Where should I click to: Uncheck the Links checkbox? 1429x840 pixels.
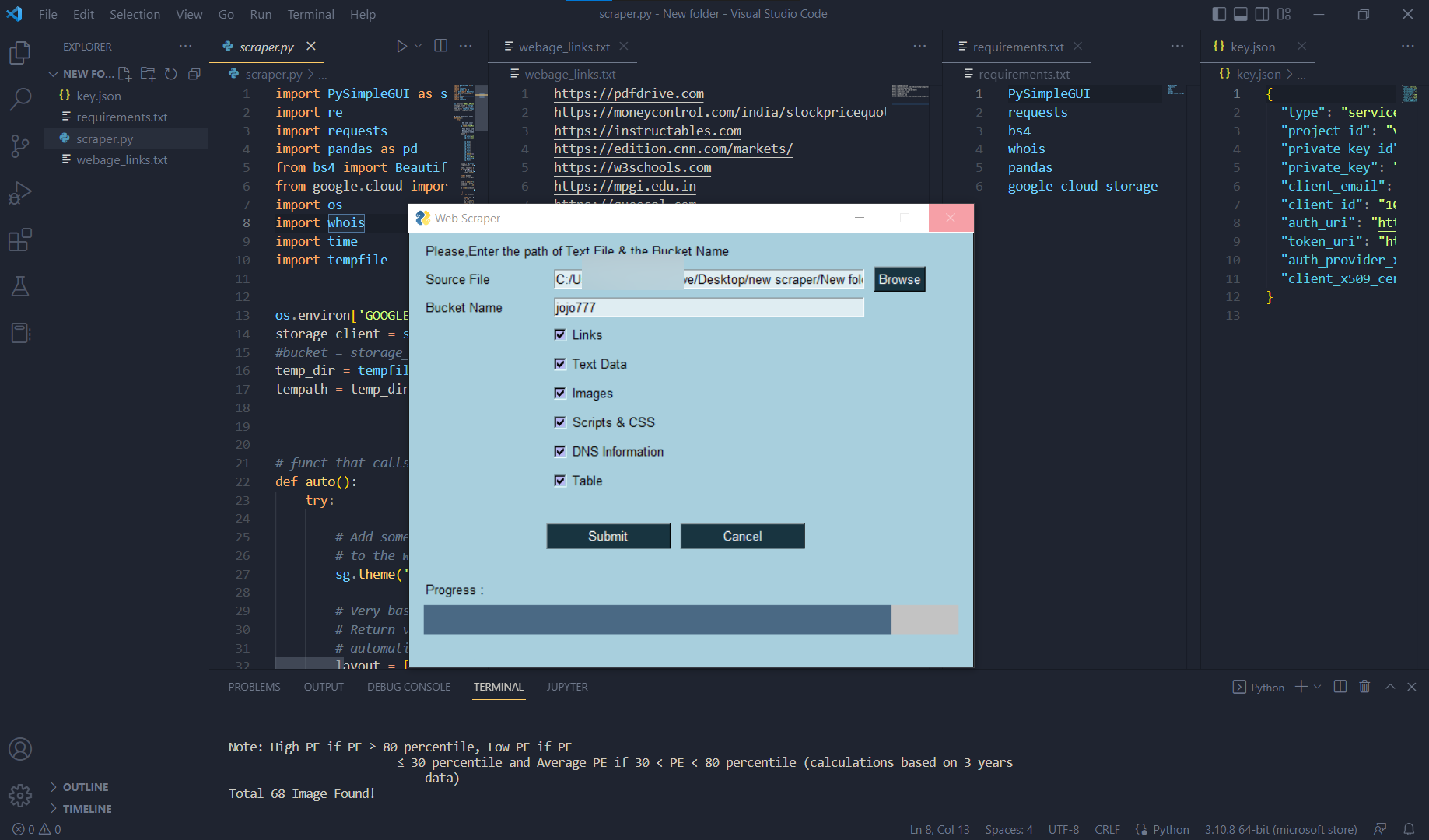pos(559,334)
